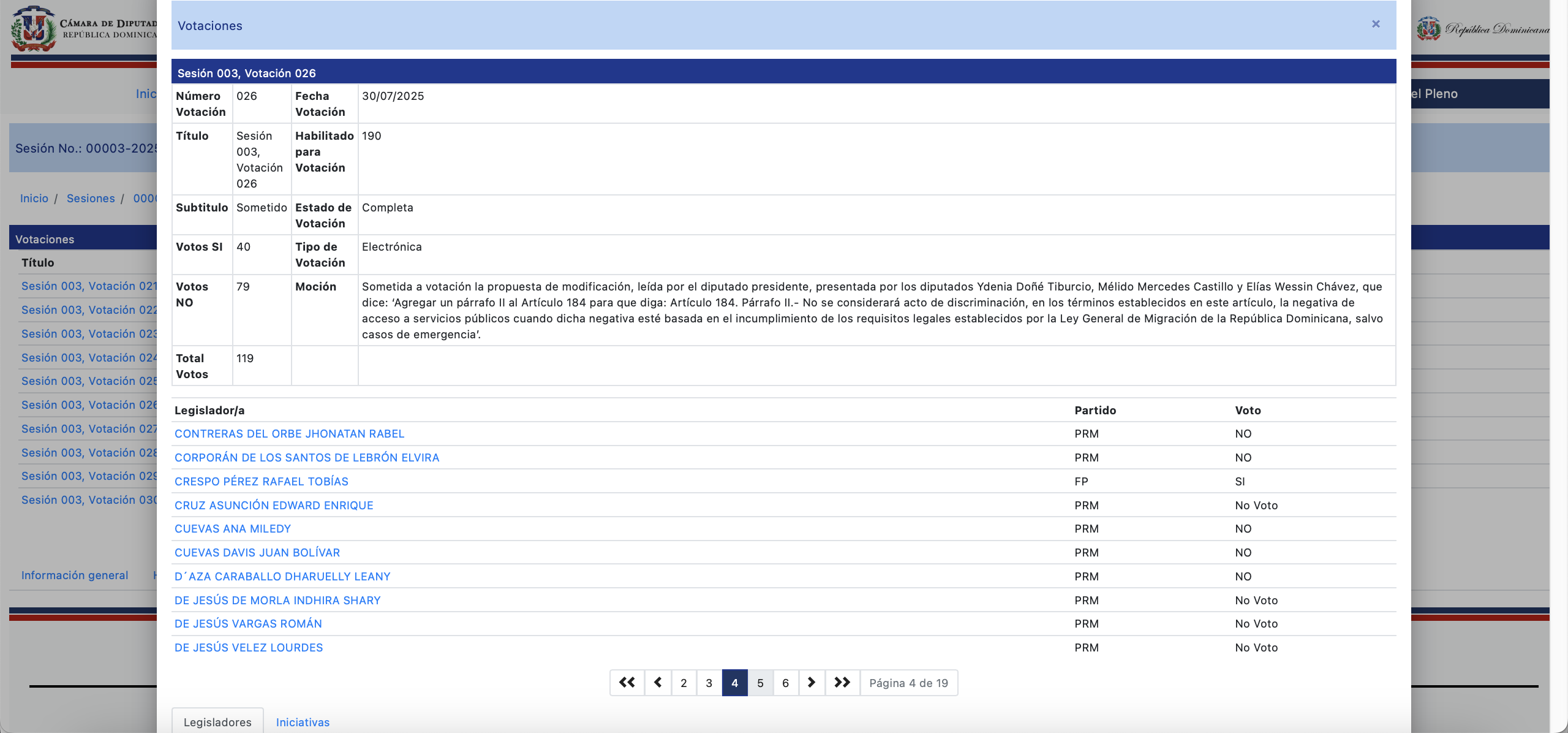
Task: Close the Votaciones dialog with X
Action: click(x=1376, y=24)
